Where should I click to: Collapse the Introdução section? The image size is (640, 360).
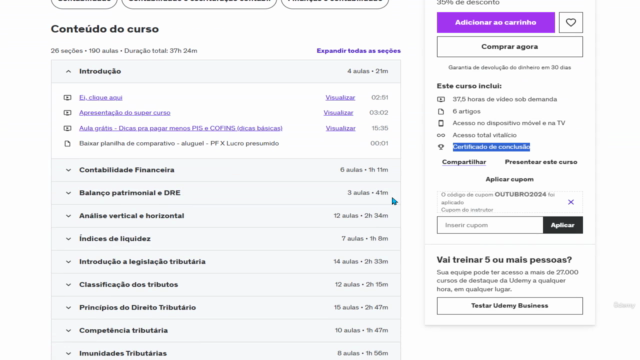coord(226,71)
